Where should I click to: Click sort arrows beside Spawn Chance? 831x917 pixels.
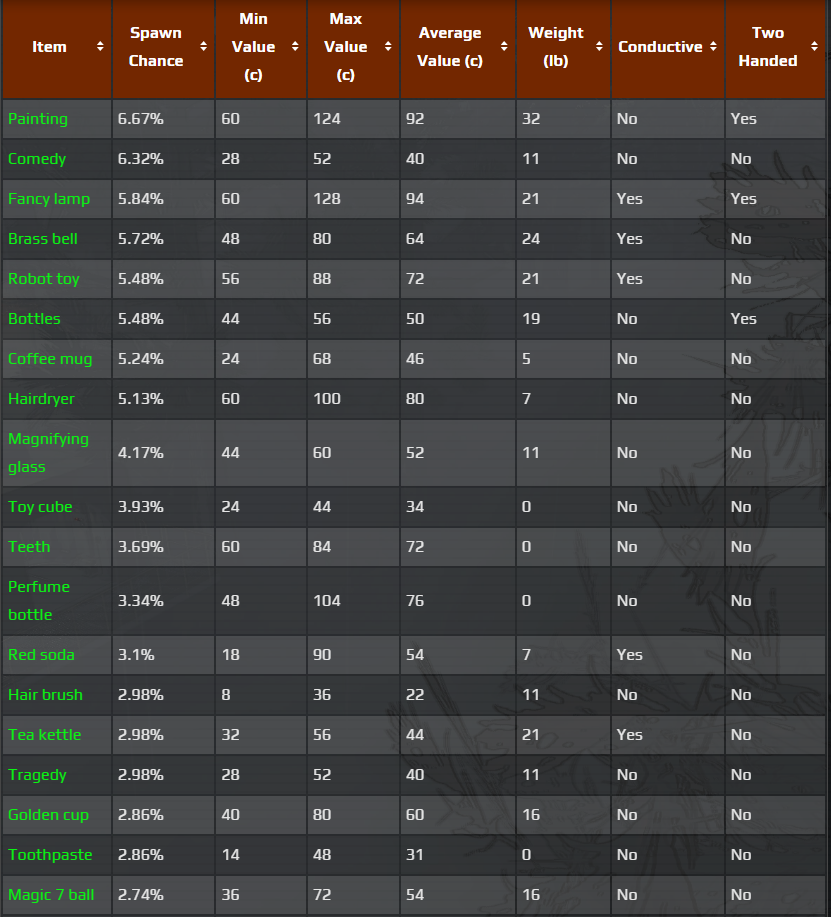pos(203,47)
